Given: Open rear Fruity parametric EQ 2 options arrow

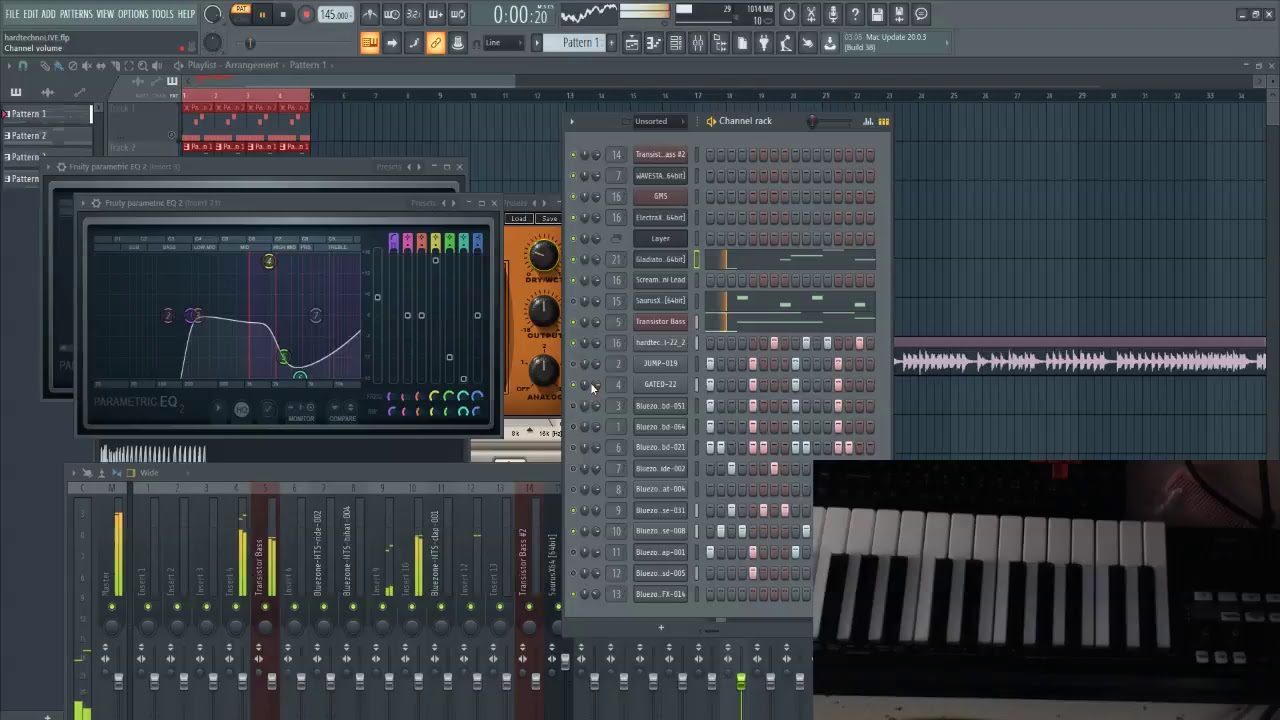Looking at the screenshot, I should point(50,167).
